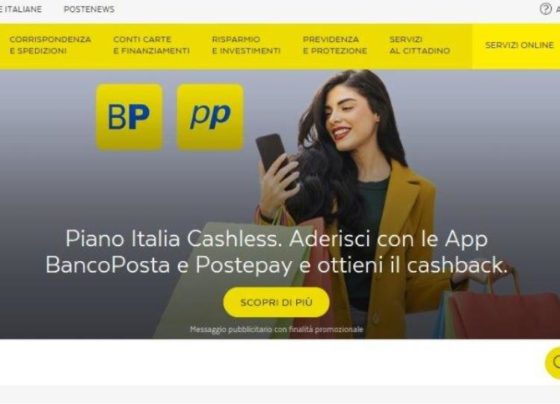The image size is (560, 404).
Task: Follow the Italiane top bar link
Action: point(21,9)
